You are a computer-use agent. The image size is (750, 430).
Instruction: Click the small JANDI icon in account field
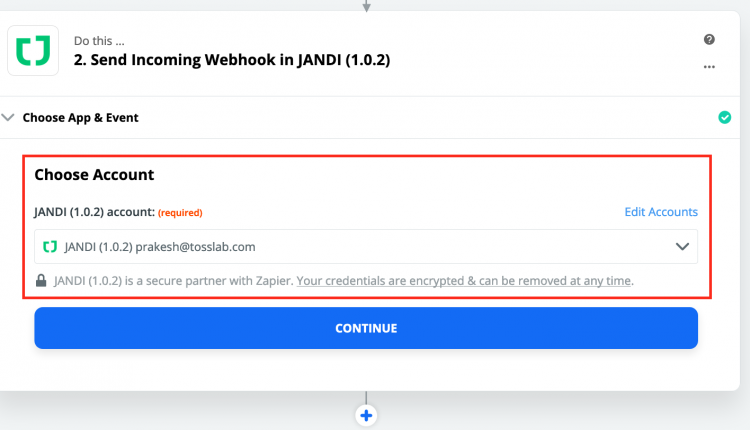click(50, 247)
